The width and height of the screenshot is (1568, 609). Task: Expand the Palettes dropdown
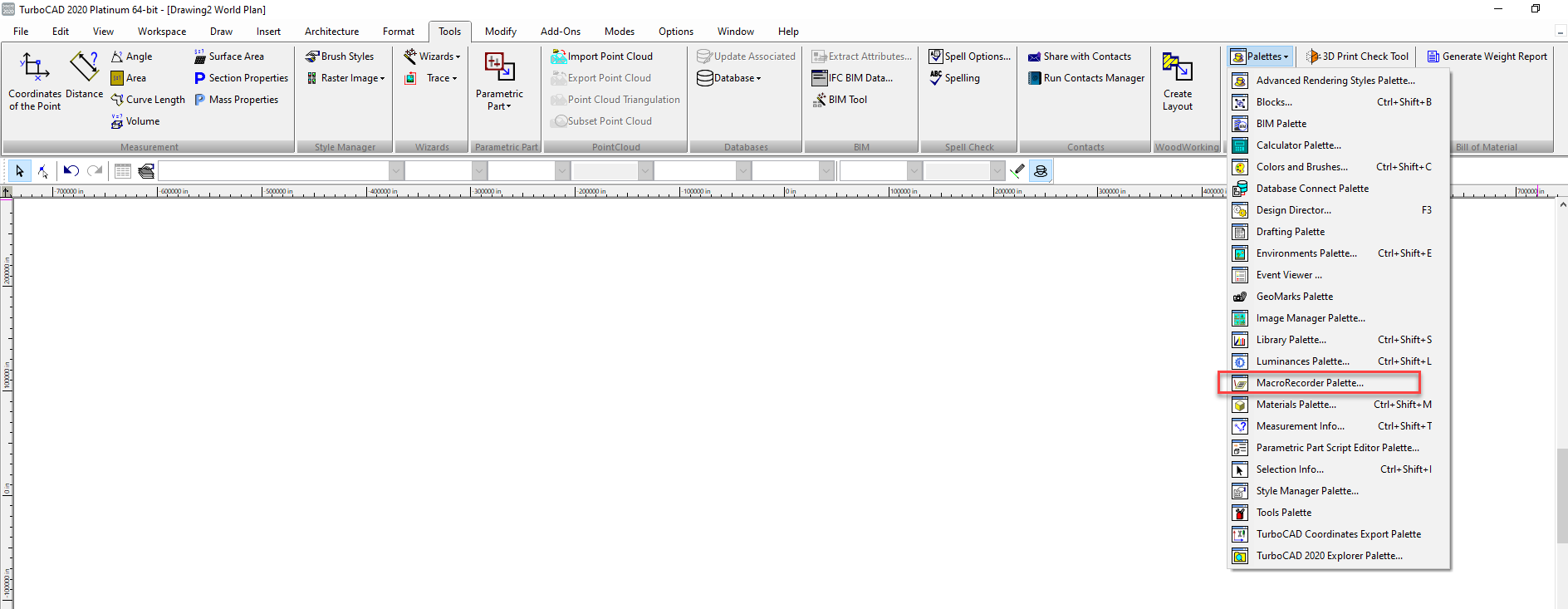(x=1261, y=56)
